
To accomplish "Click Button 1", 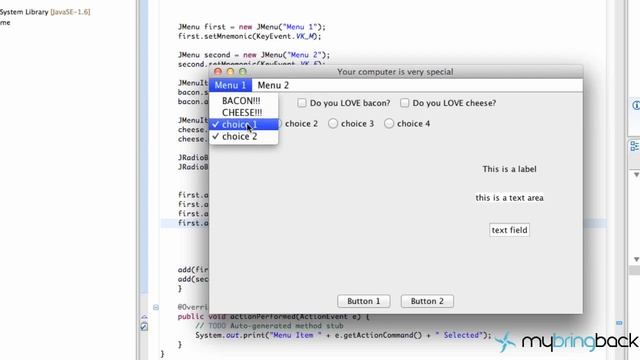I will click(364, 301).
